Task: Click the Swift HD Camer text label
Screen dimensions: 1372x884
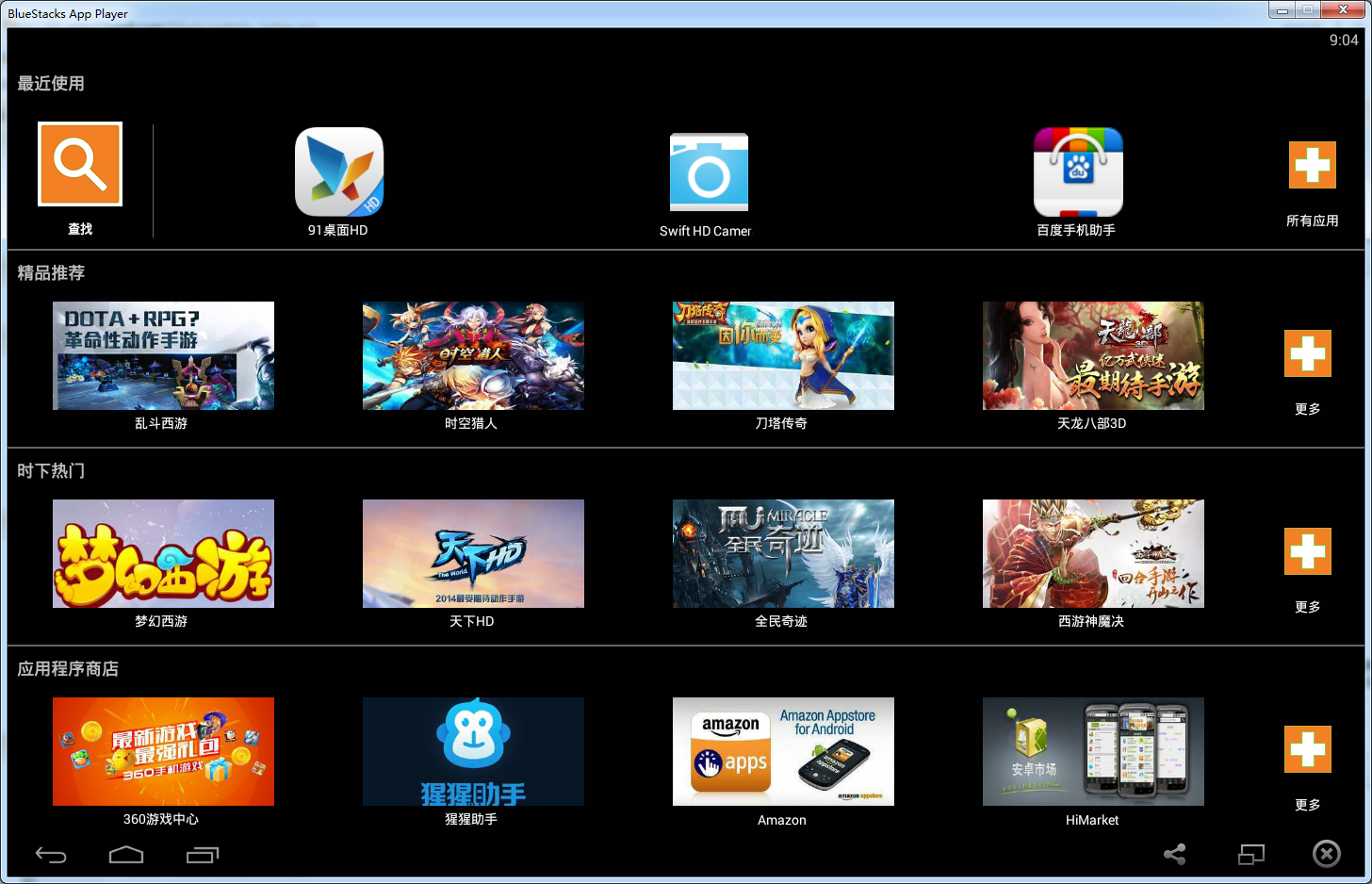Action: click(x=706, y=231)
